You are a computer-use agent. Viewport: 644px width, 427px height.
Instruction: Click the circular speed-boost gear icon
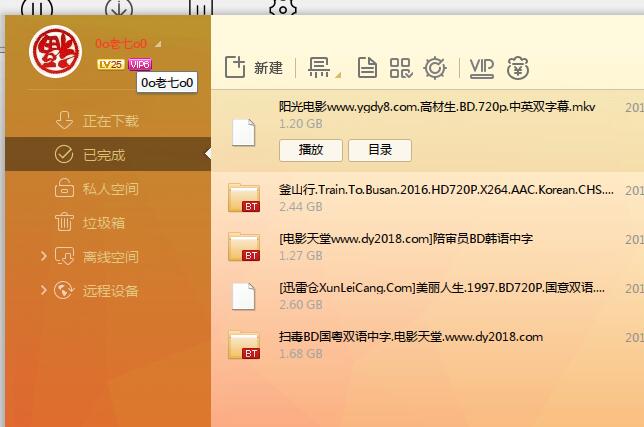click(x=435, y=68)
